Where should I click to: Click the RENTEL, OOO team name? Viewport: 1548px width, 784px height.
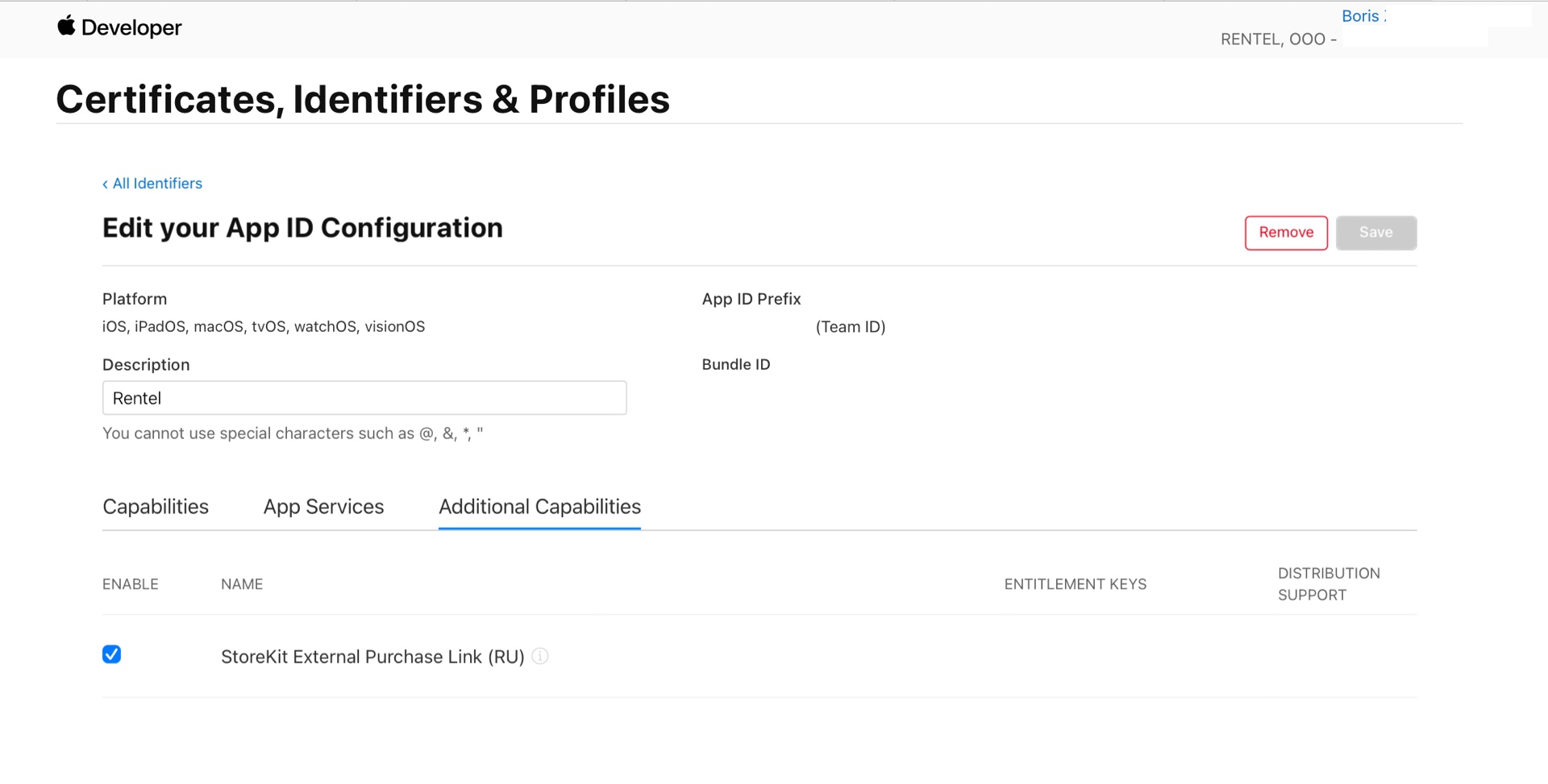tap(1273, 39)
